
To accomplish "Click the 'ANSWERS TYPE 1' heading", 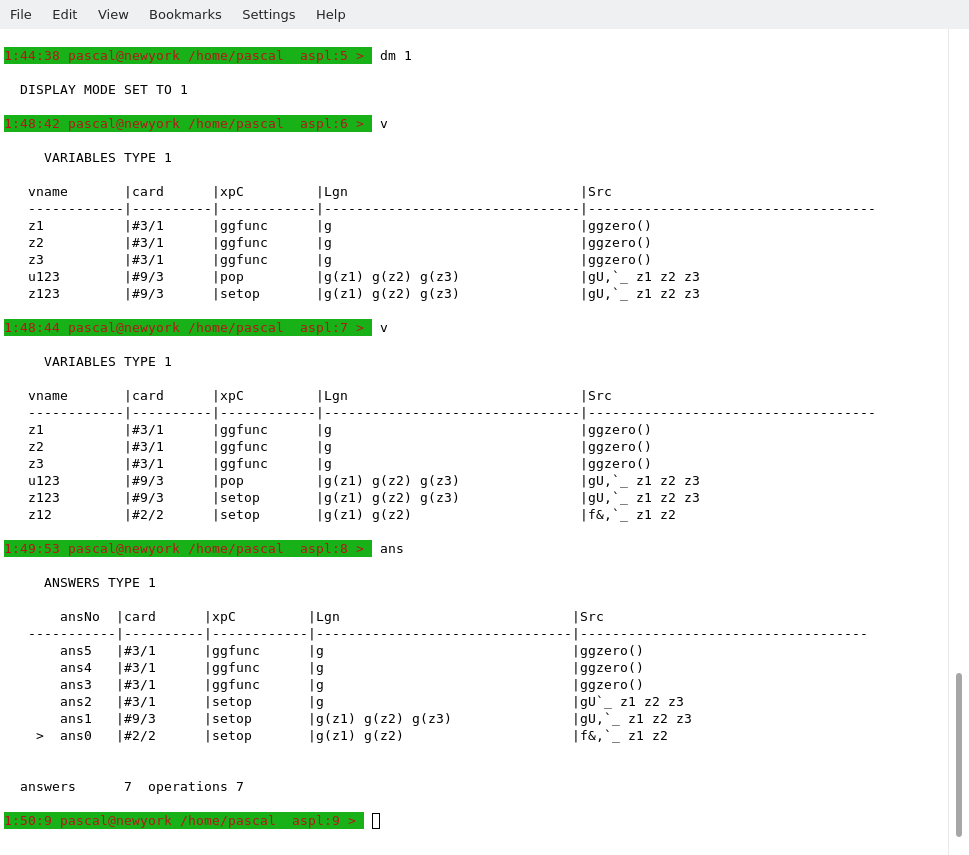I will (x=100, y=583).
